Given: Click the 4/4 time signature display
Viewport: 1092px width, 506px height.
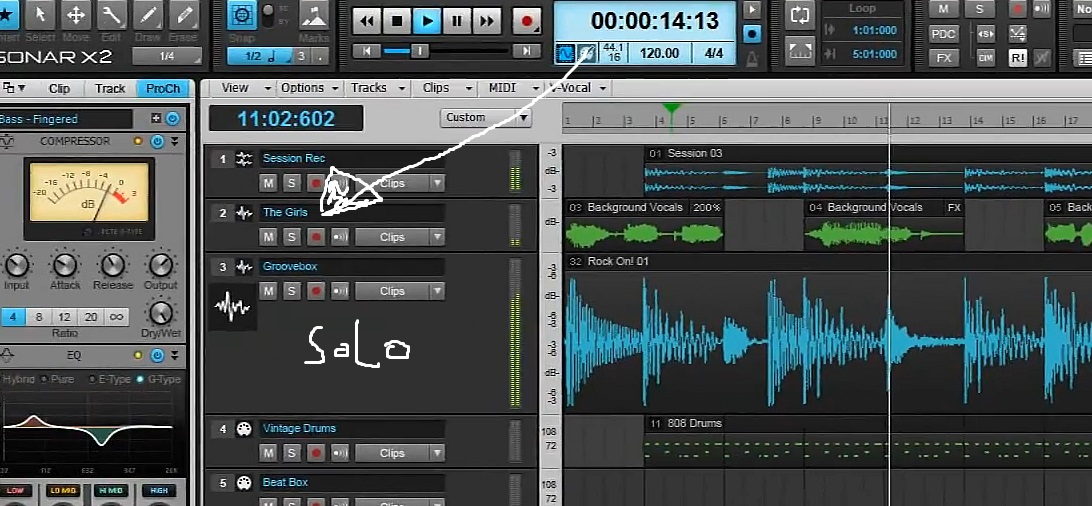Looking at the screenshot, I should pyautogui.click(x=714, y=54).
